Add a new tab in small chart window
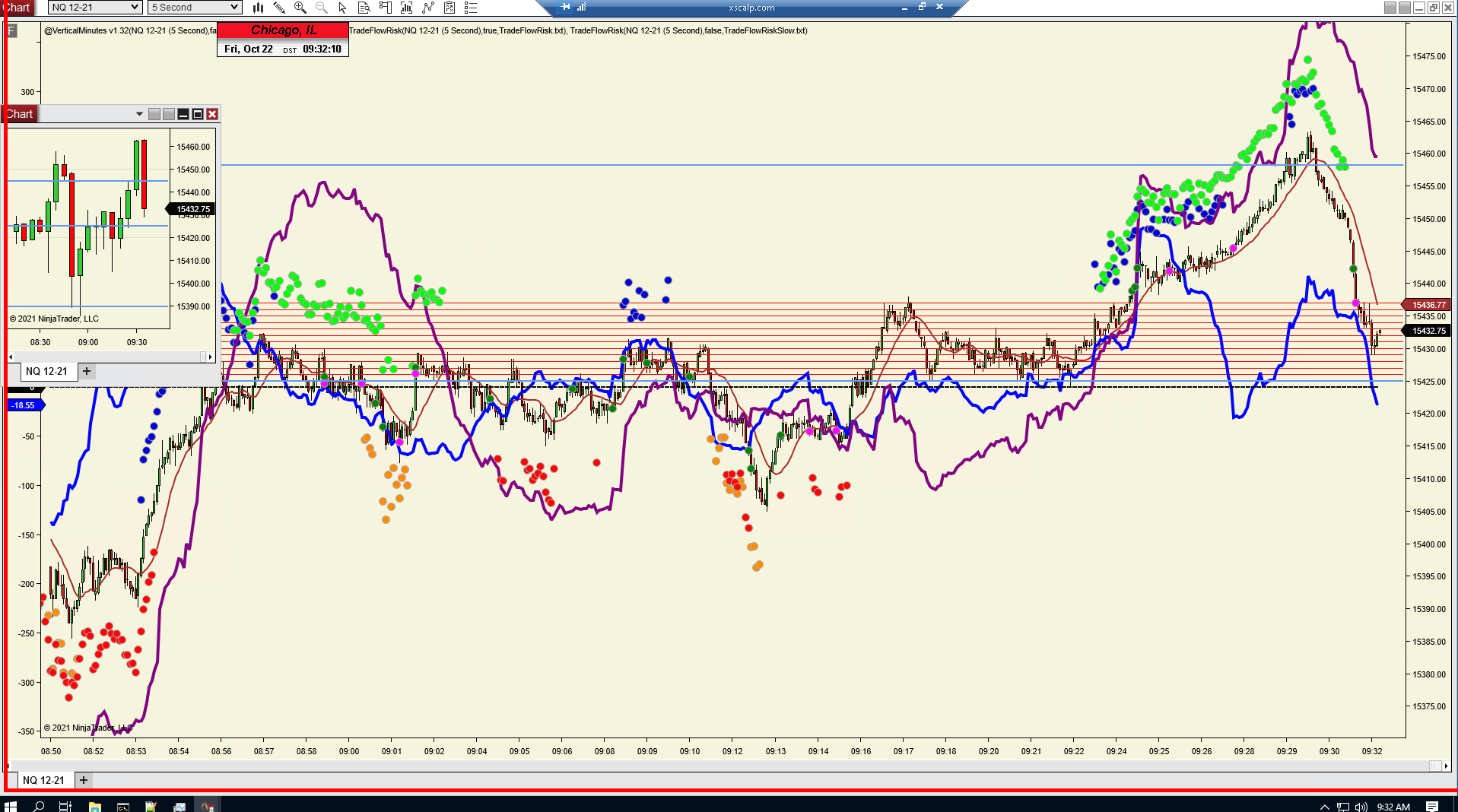This screenshot has width=1458, height=812. click(x=87, y=371)
